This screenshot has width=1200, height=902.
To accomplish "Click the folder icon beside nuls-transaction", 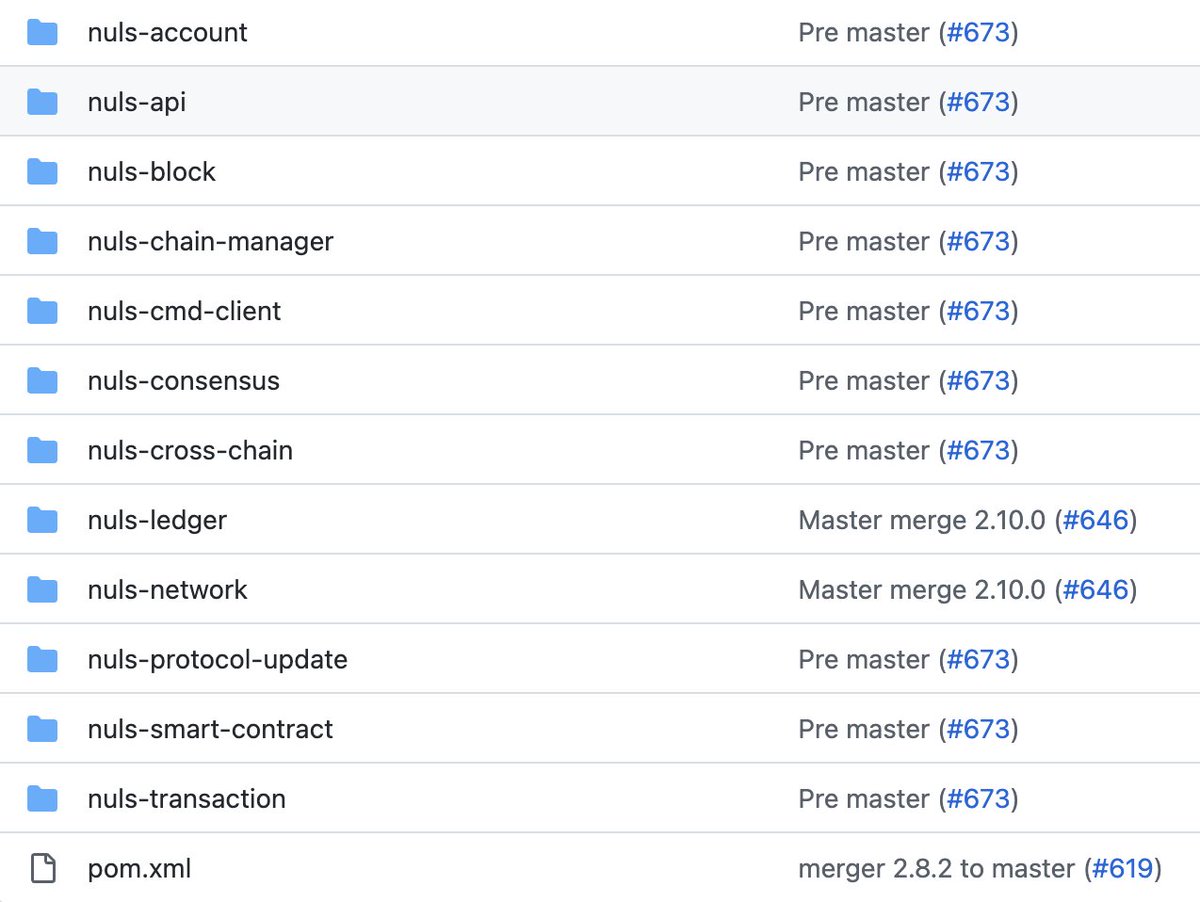I will coord(42,799).
